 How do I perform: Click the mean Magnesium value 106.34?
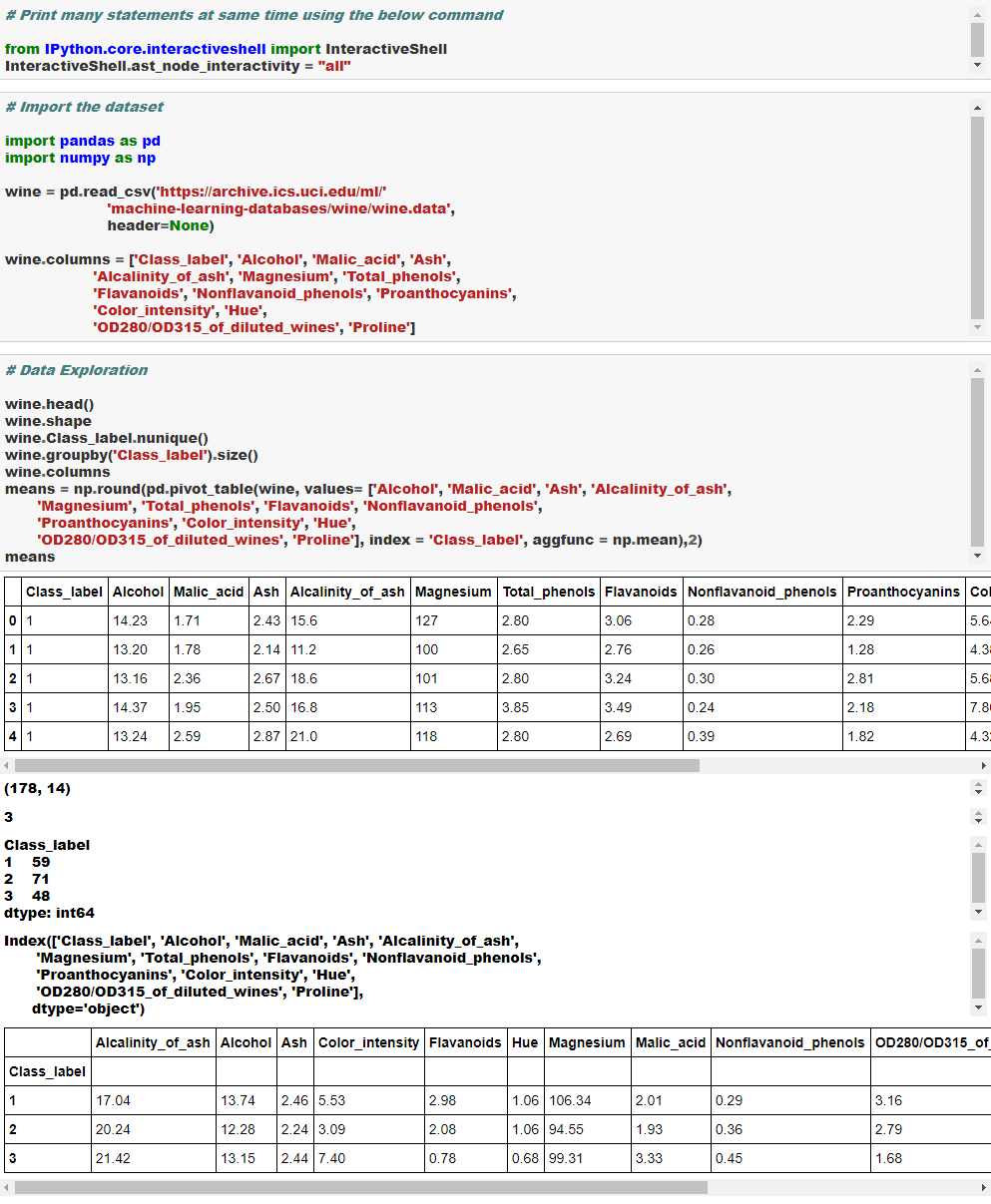tap(570, 1100)
